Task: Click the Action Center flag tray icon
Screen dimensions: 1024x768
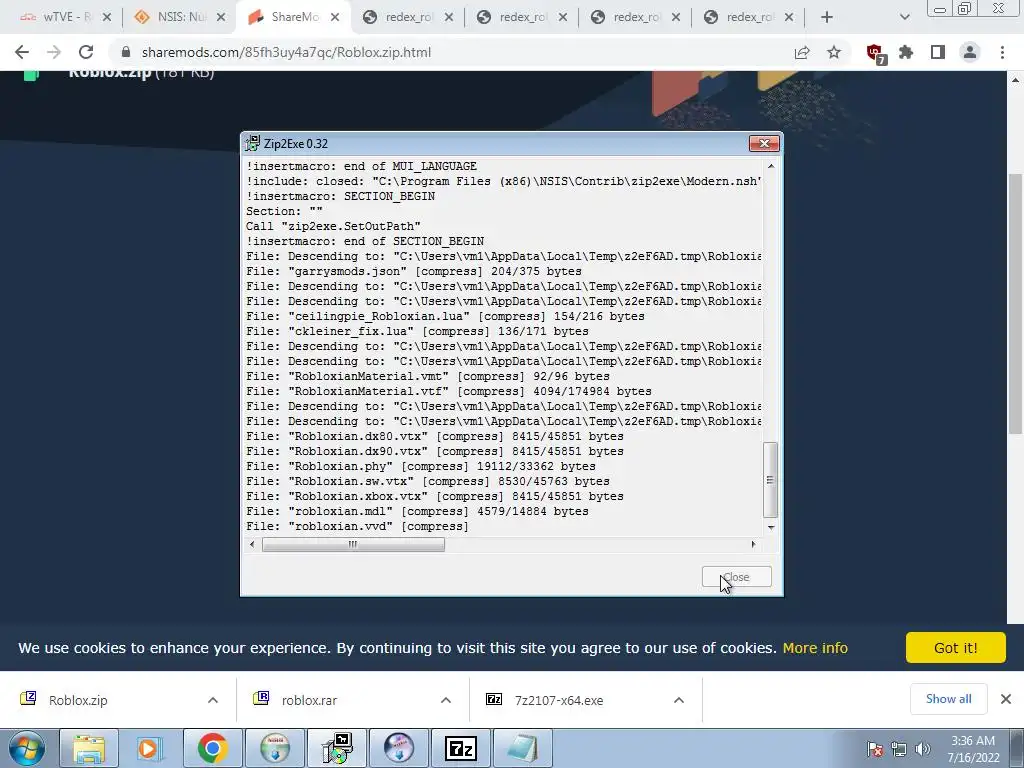Action: pyautogui.click(x=875, y=749)
